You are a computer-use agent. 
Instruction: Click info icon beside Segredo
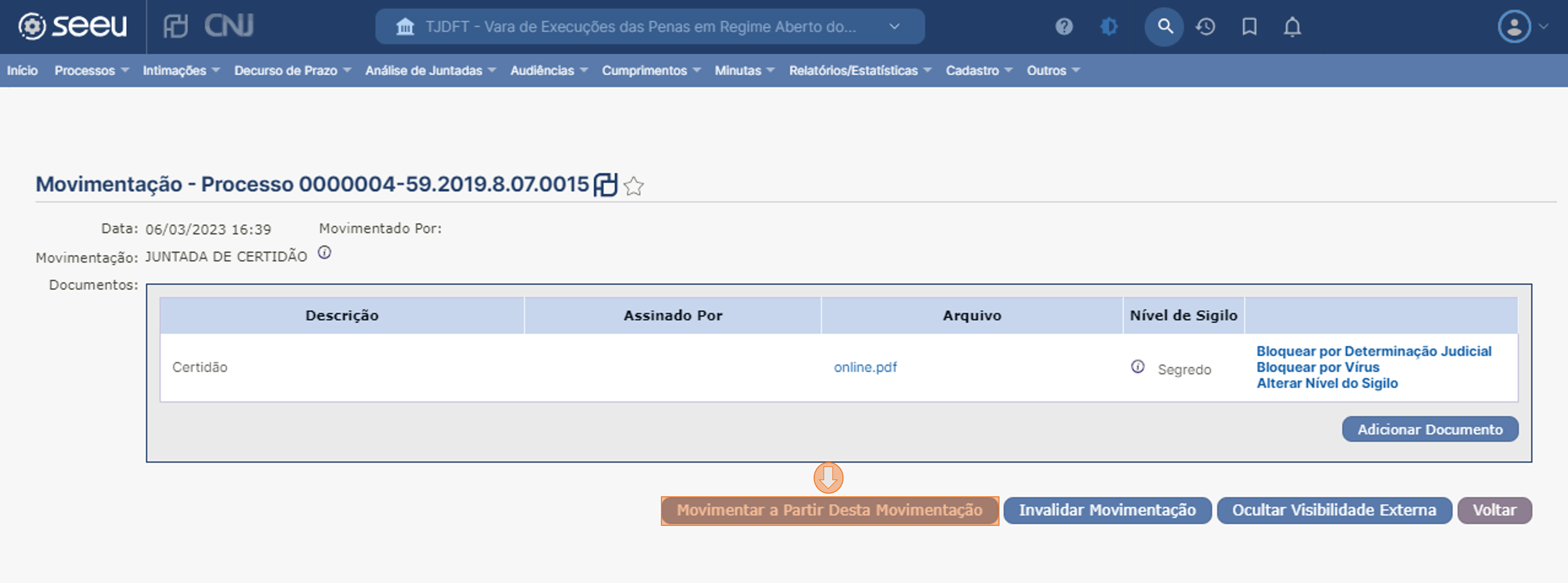(x=1137, y=366)
